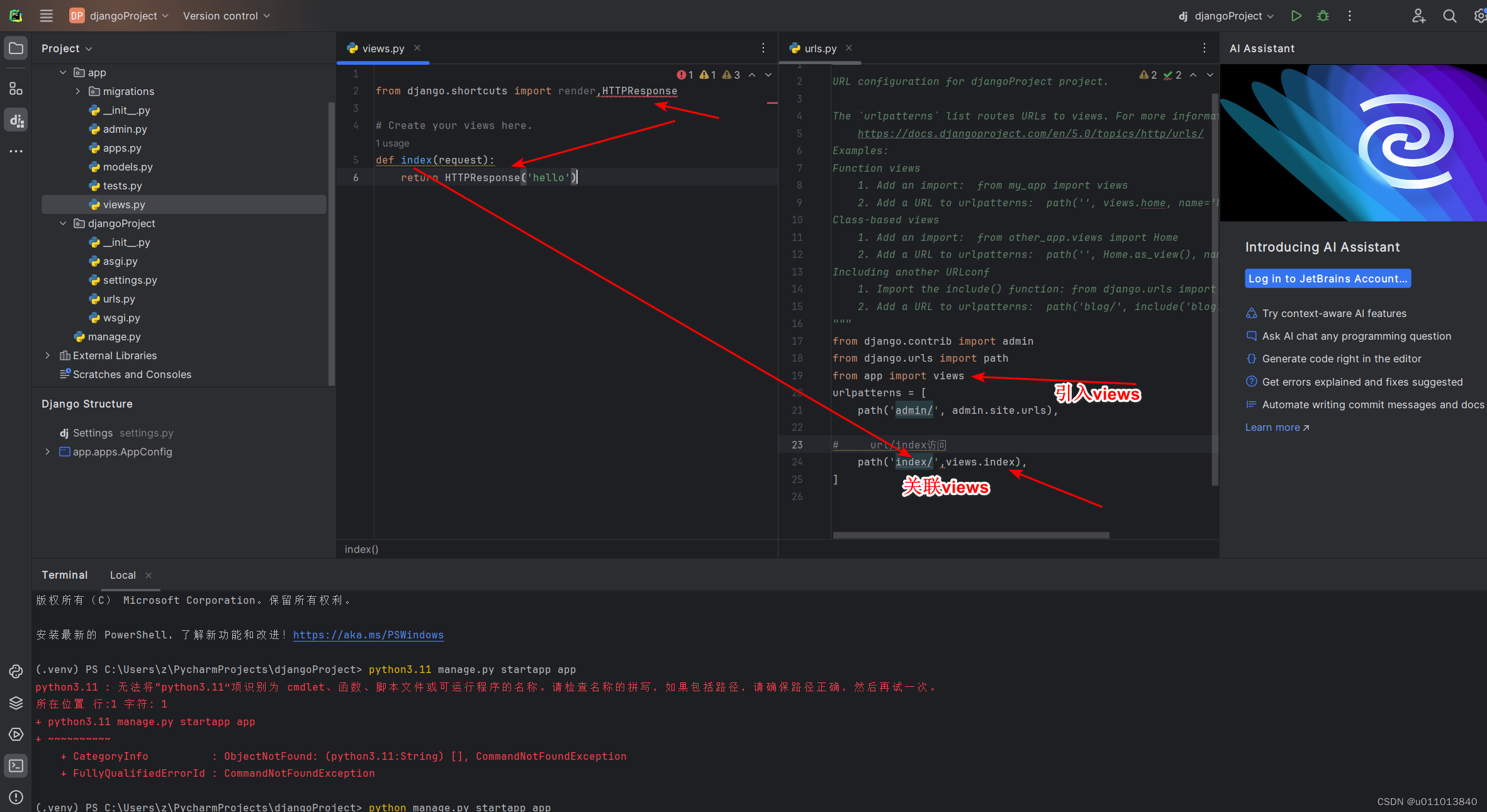
Task: Open the Problems tool window icon
Action: point(16,797)
